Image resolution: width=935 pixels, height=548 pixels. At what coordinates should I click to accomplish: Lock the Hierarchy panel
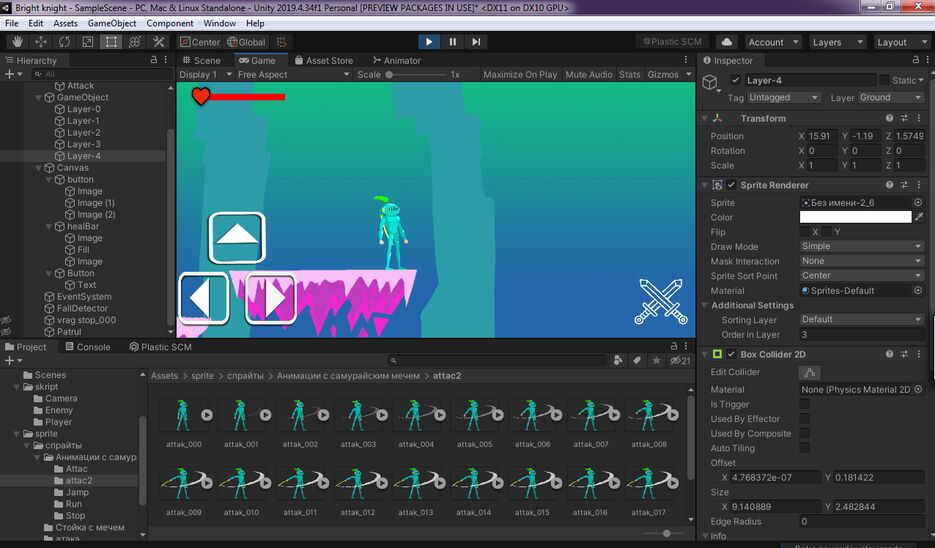pos(154,60)
